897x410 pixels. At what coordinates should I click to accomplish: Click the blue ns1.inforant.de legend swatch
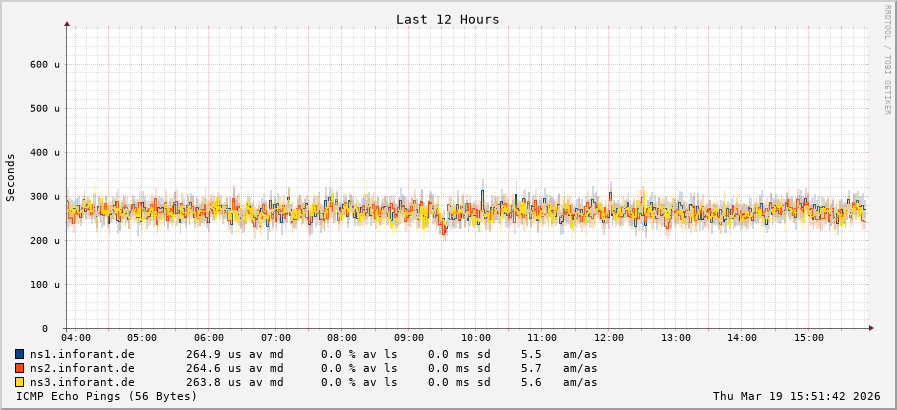pos(20,354)
